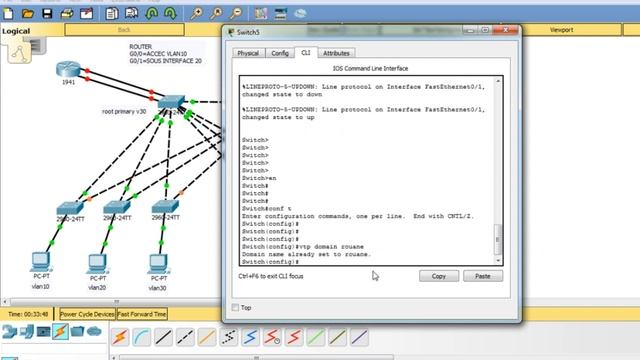Enable the Top checkbox in the Switch5 window
Viewport: 640px width, 360px height.
click(x=236, y=307)
